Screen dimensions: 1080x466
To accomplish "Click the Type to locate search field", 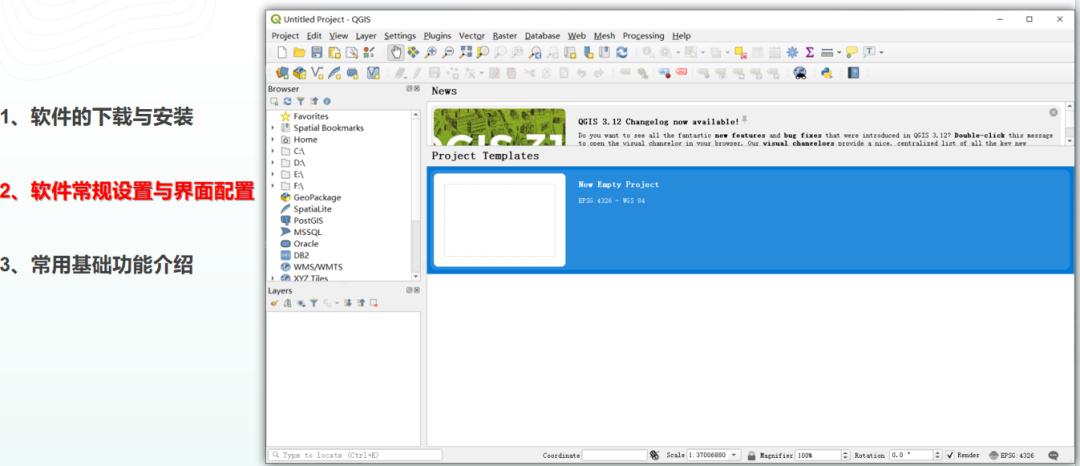I will (x=355, y=456).
